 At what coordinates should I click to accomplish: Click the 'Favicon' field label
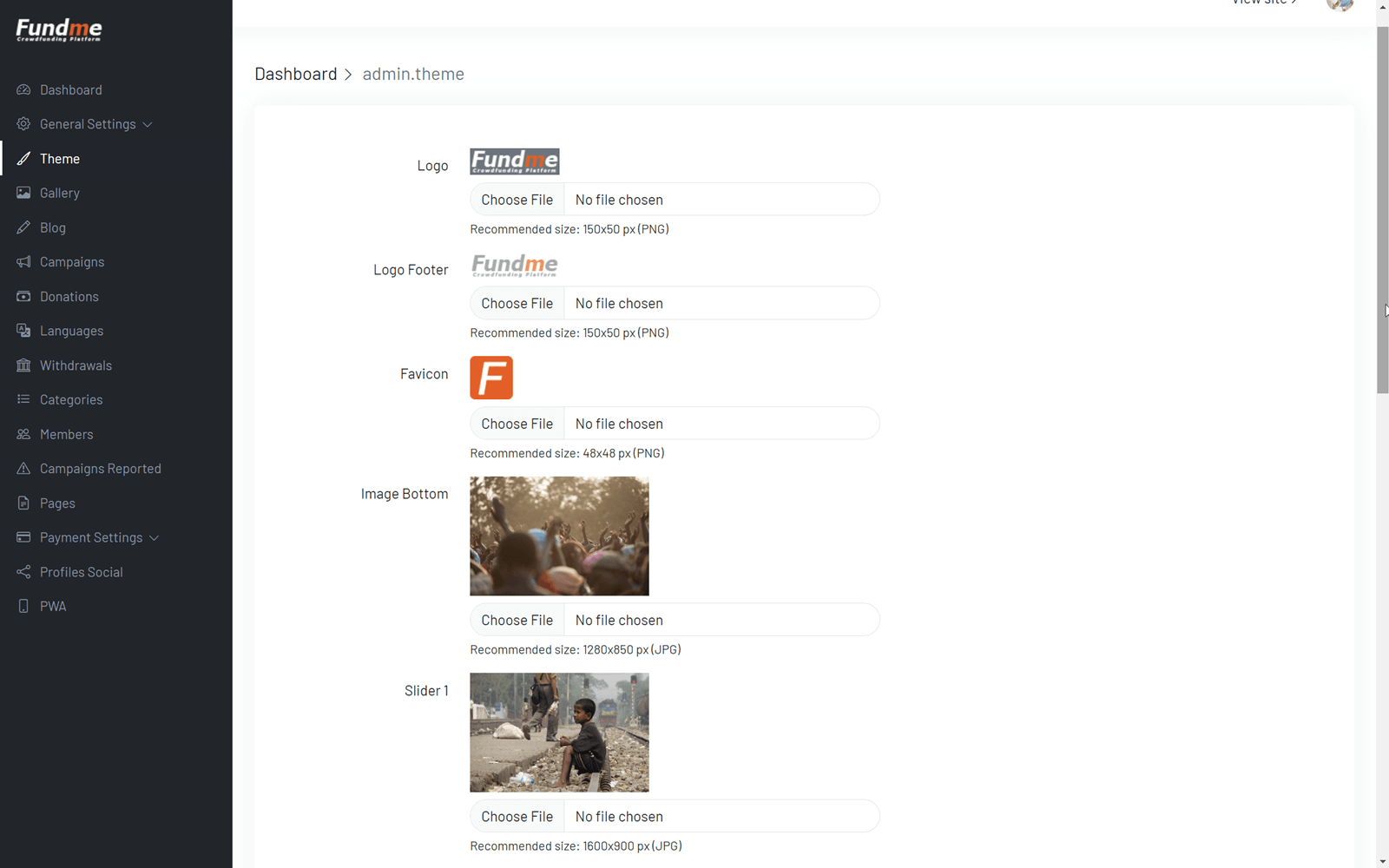pos(424,374)
